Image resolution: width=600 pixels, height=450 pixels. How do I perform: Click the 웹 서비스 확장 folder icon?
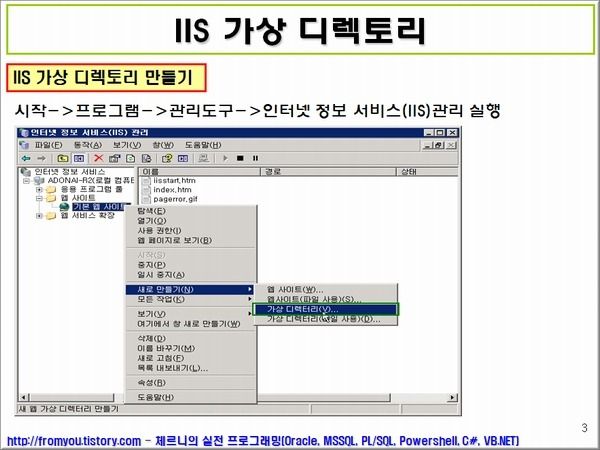coord(51,216)
